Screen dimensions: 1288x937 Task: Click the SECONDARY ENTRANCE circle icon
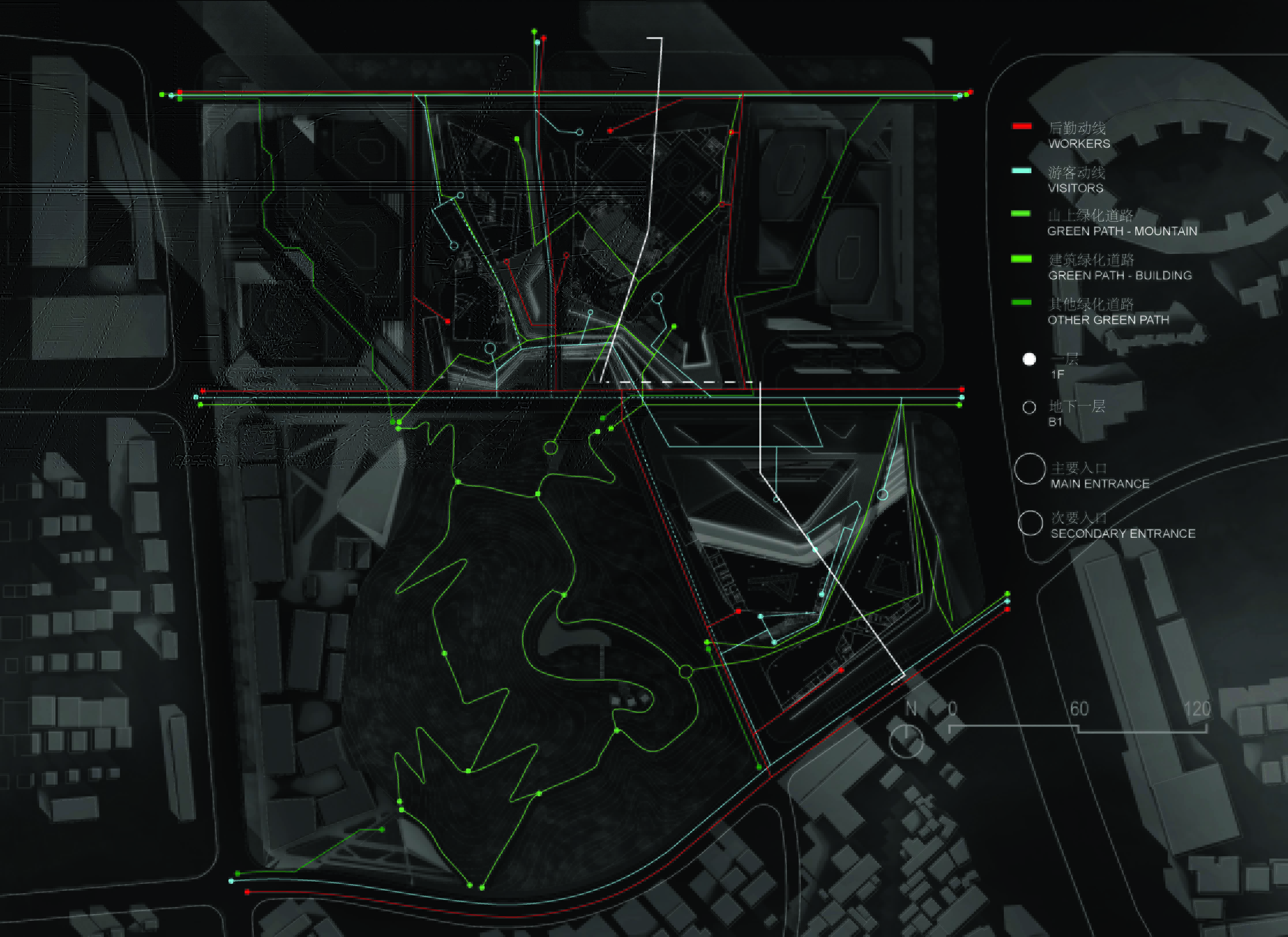1030,523
